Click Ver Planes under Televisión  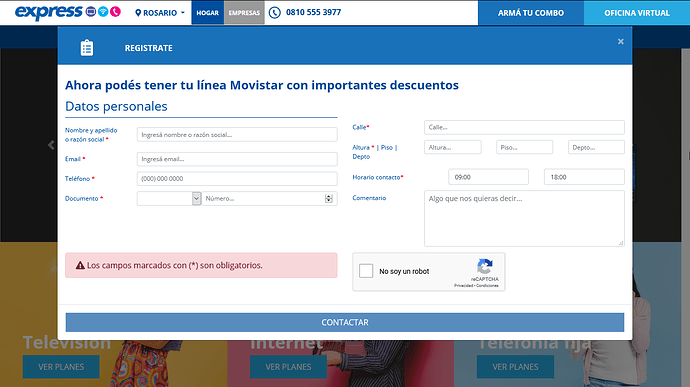(61, 367)
